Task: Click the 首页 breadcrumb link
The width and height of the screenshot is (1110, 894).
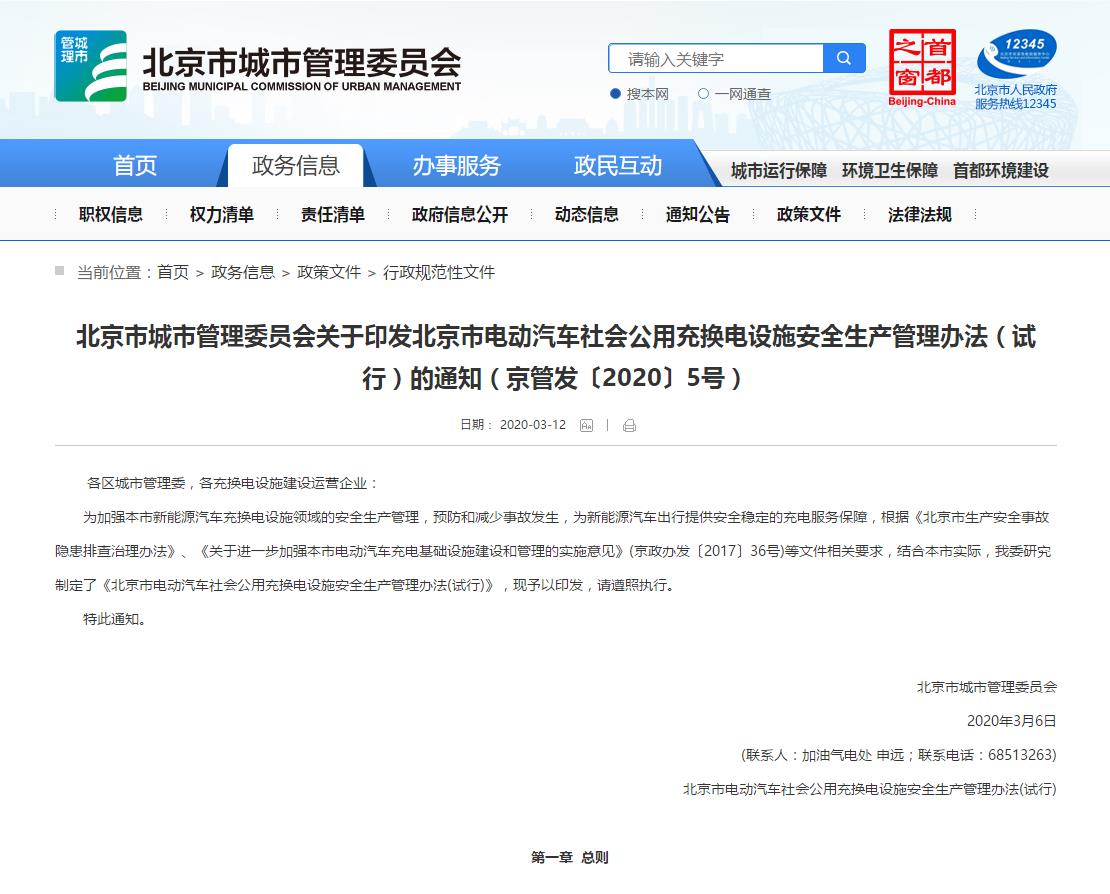Action: [173, 273]
